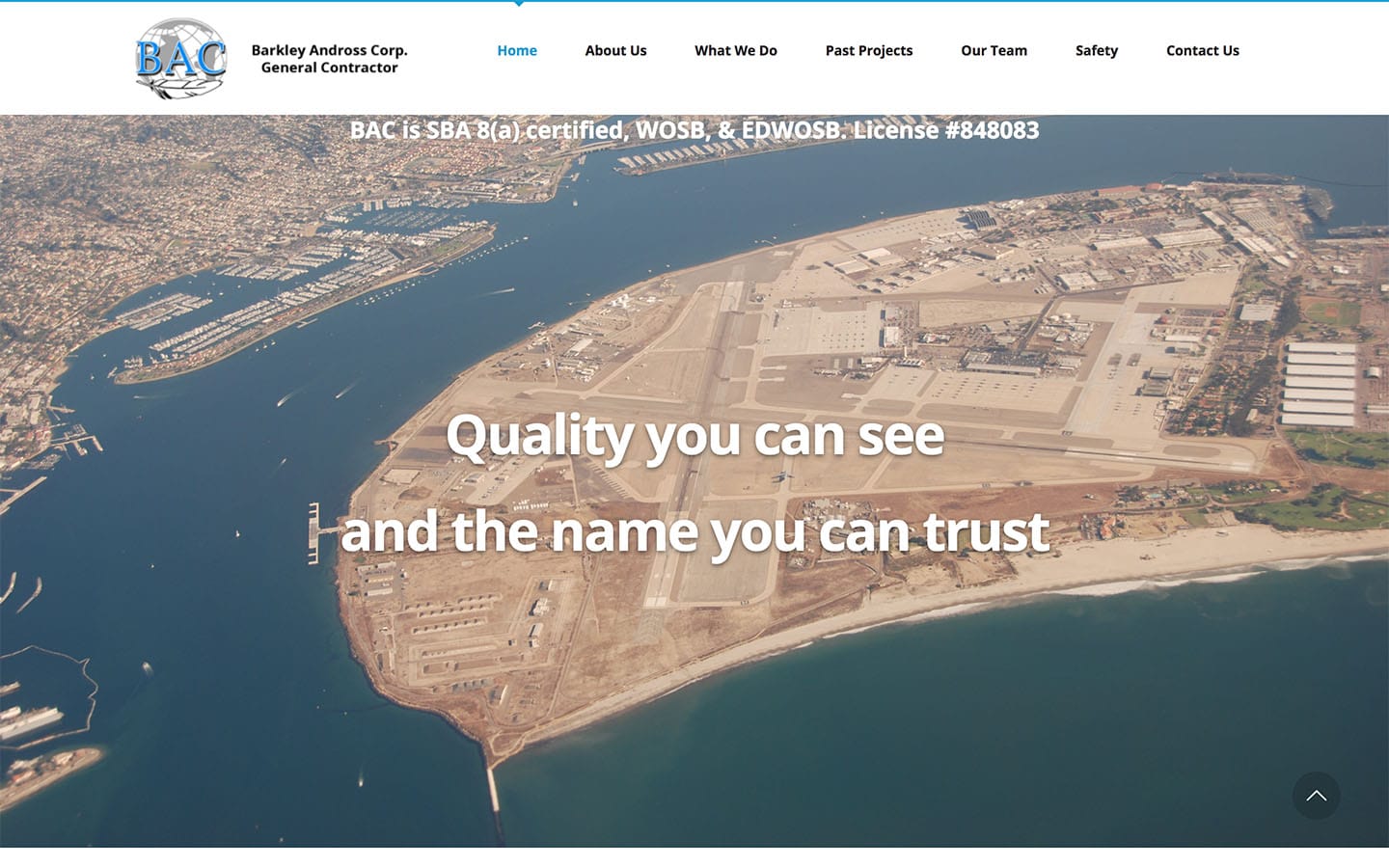Click the BAC globe logo

pyautogui.click(x=181, y=59)
